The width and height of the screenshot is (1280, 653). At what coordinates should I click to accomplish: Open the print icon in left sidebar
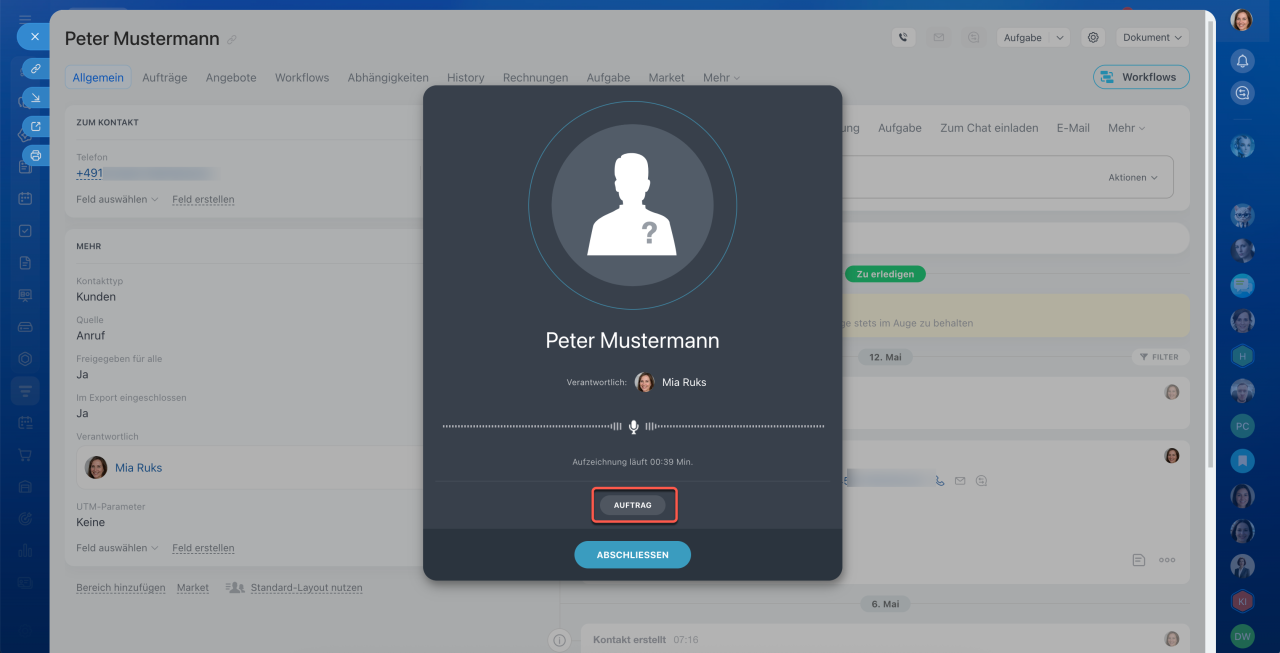[36, 155]
